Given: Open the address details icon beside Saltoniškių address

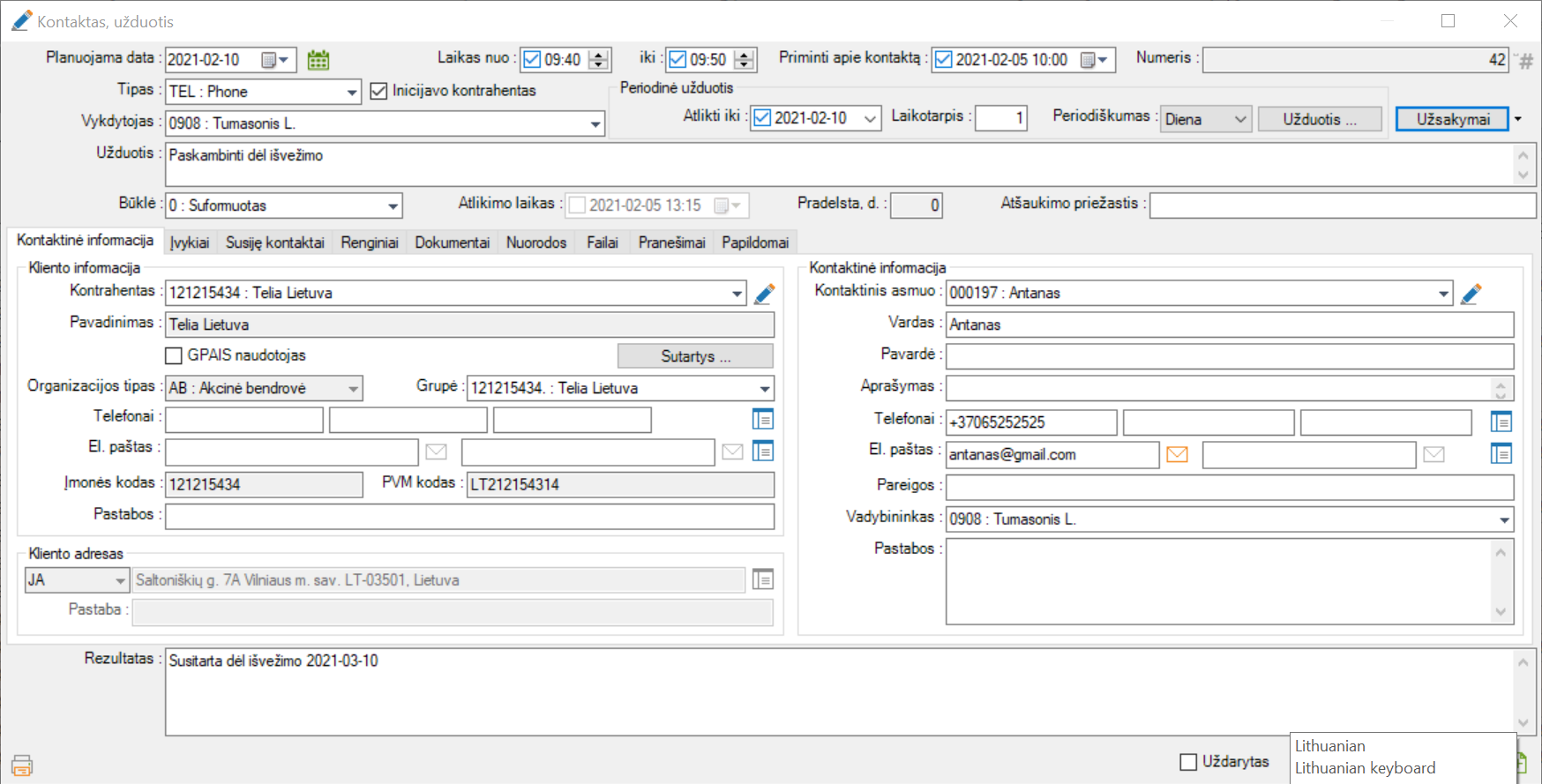Looking at the screenshot, I should tap(762, 579).
